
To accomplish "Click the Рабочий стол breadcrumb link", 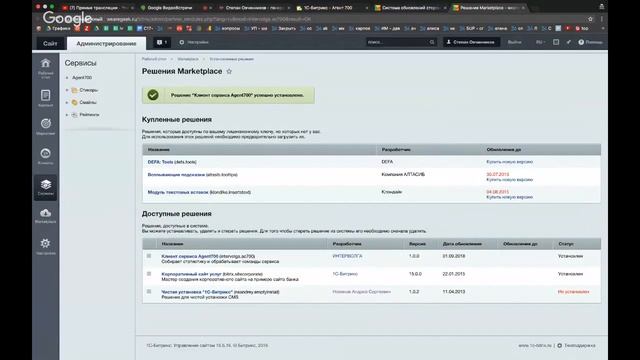I will point(154,59).
